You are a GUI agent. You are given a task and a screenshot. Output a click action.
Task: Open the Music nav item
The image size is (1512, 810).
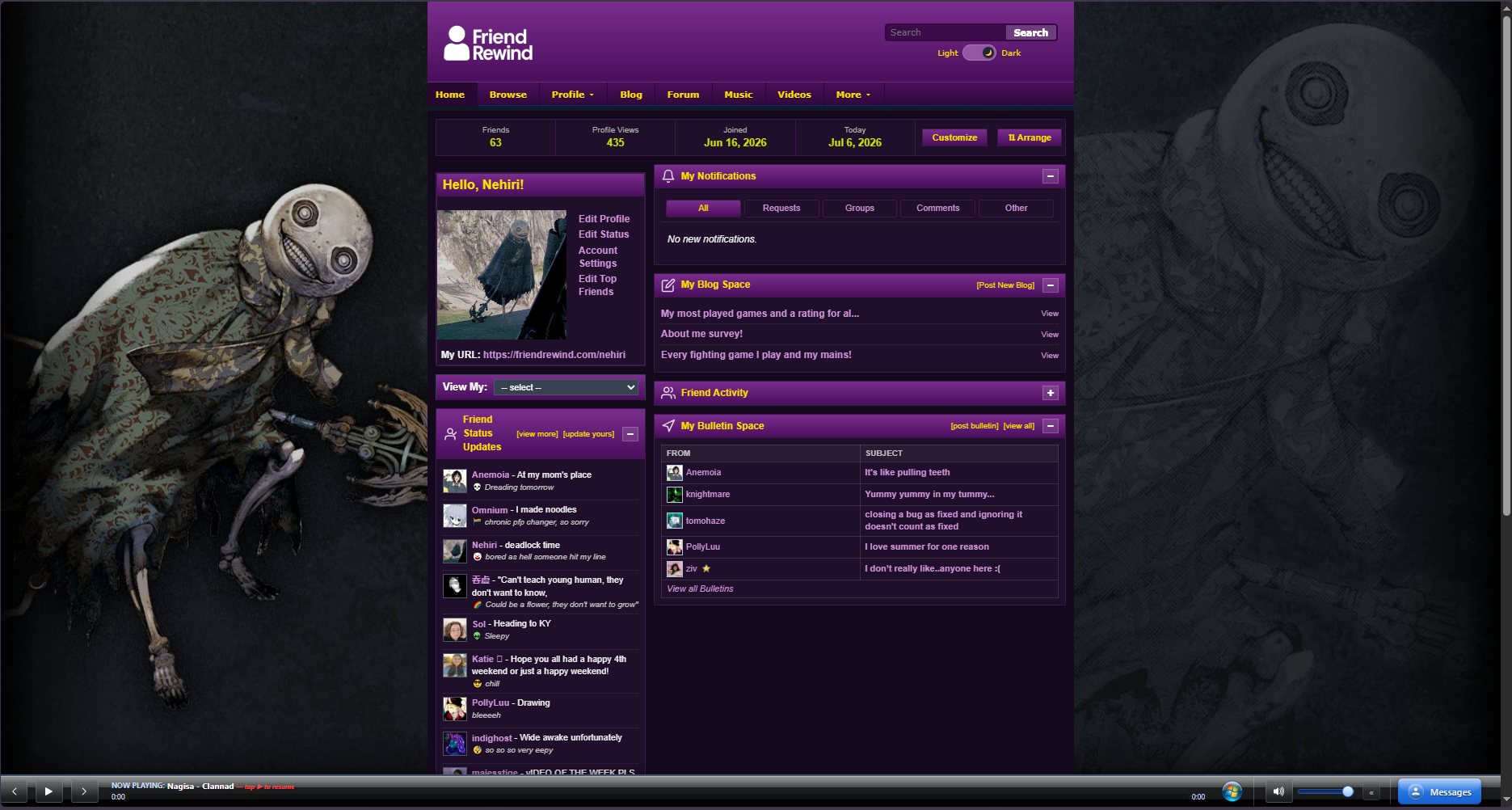[x=739, y=95]
